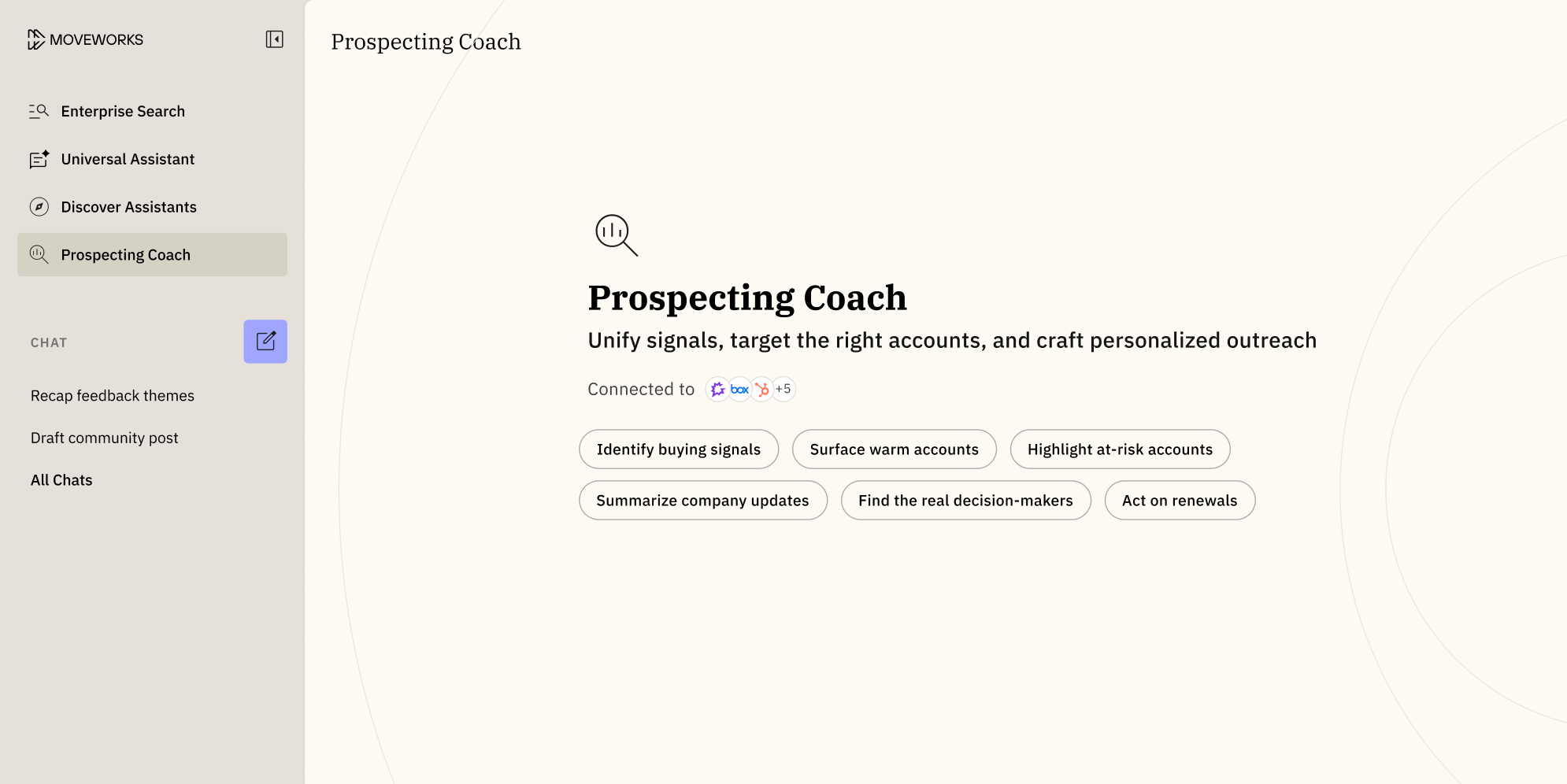
Task: Click the Enterprise Search icon
Action: point(39,111)
